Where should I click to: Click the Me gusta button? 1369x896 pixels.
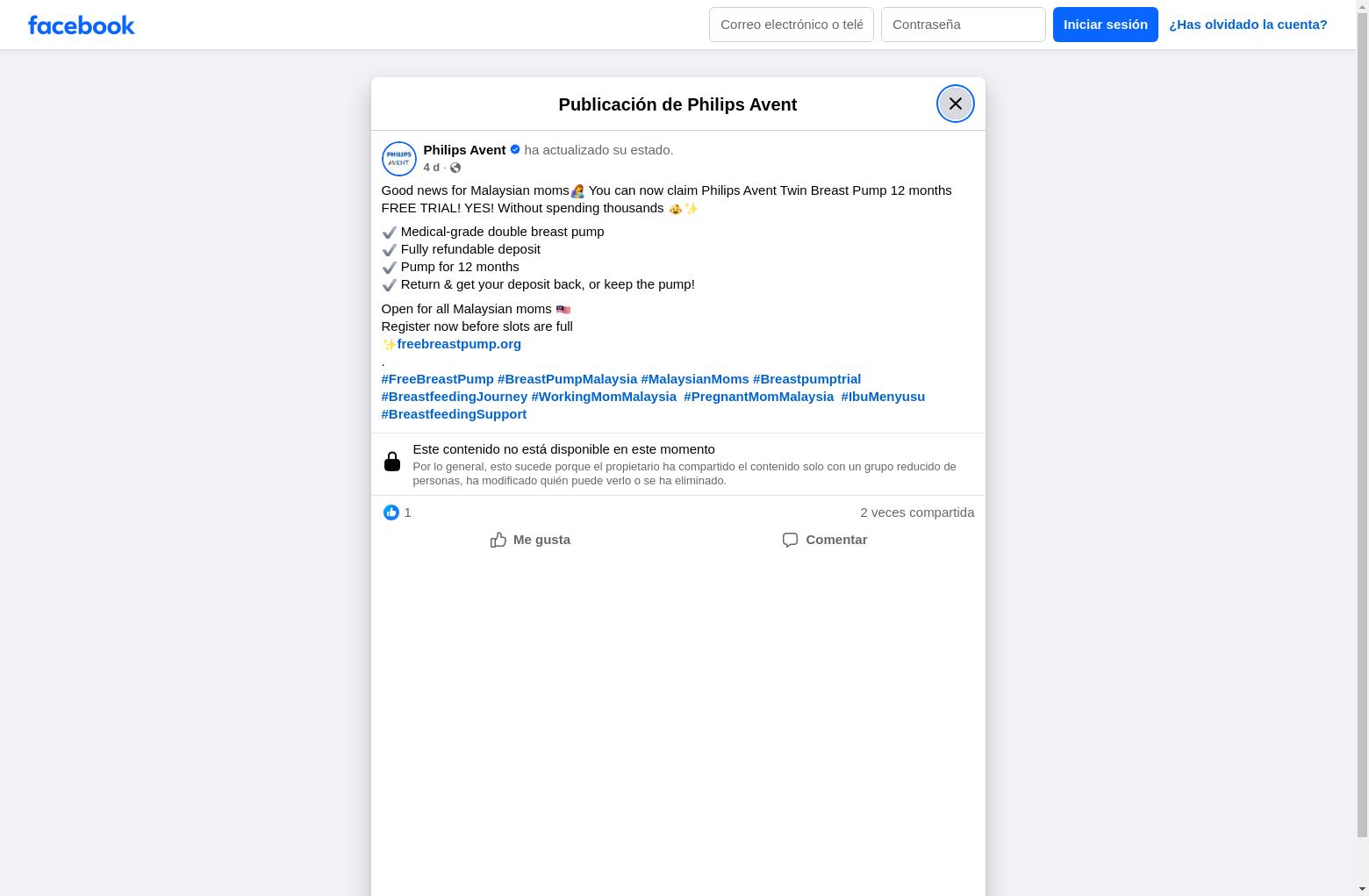[x=530, y=540]
